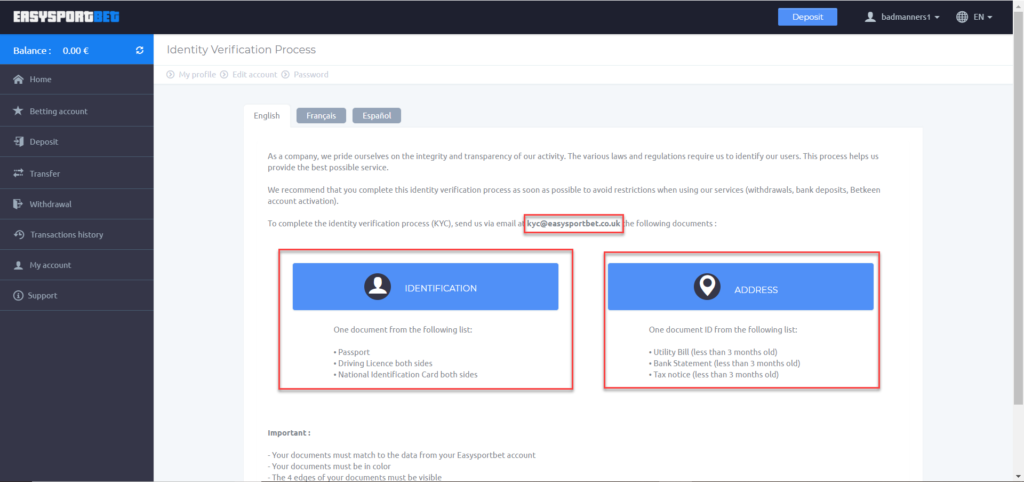Click the Support info icon
This screenshot has height=482, width=1024.
point(18,296)
